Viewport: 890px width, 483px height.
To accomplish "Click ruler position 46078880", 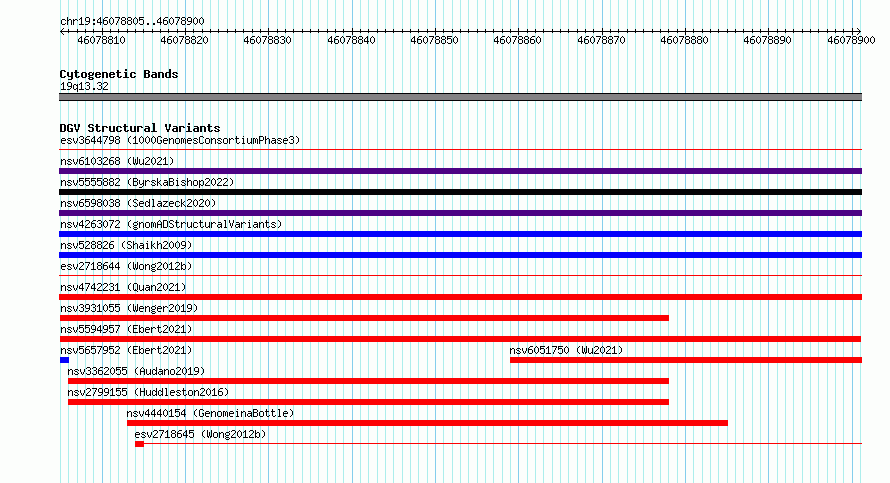I will click(x=684, y=40).
